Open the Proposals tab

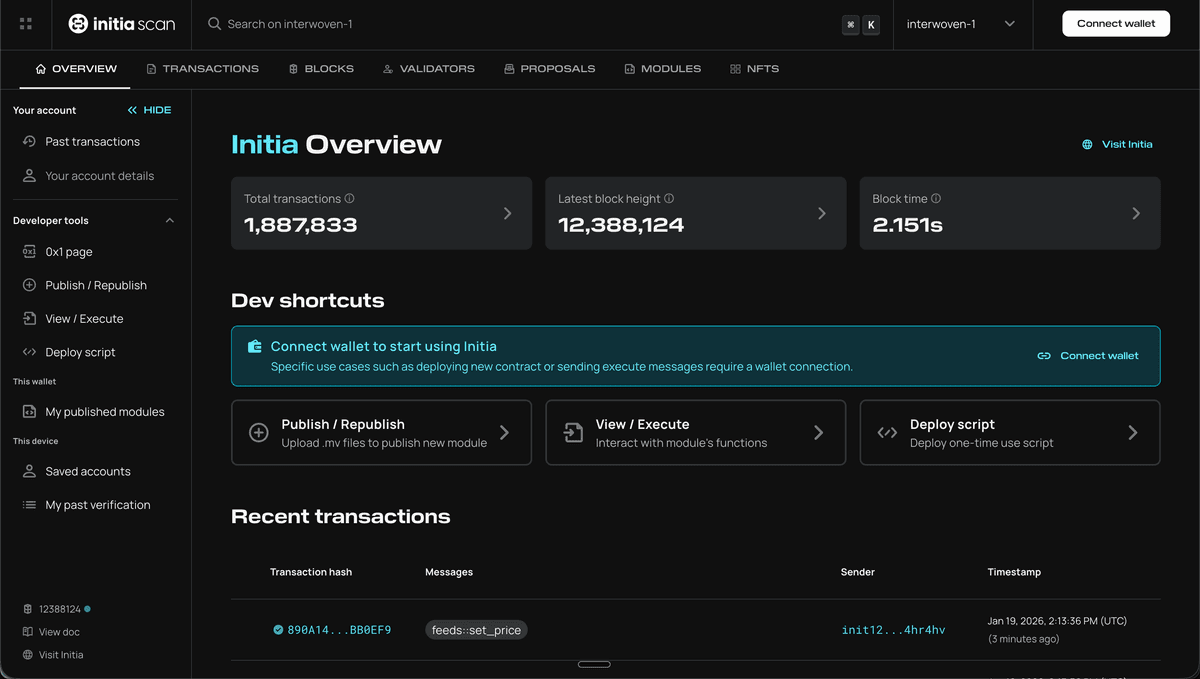coord(549,69)
